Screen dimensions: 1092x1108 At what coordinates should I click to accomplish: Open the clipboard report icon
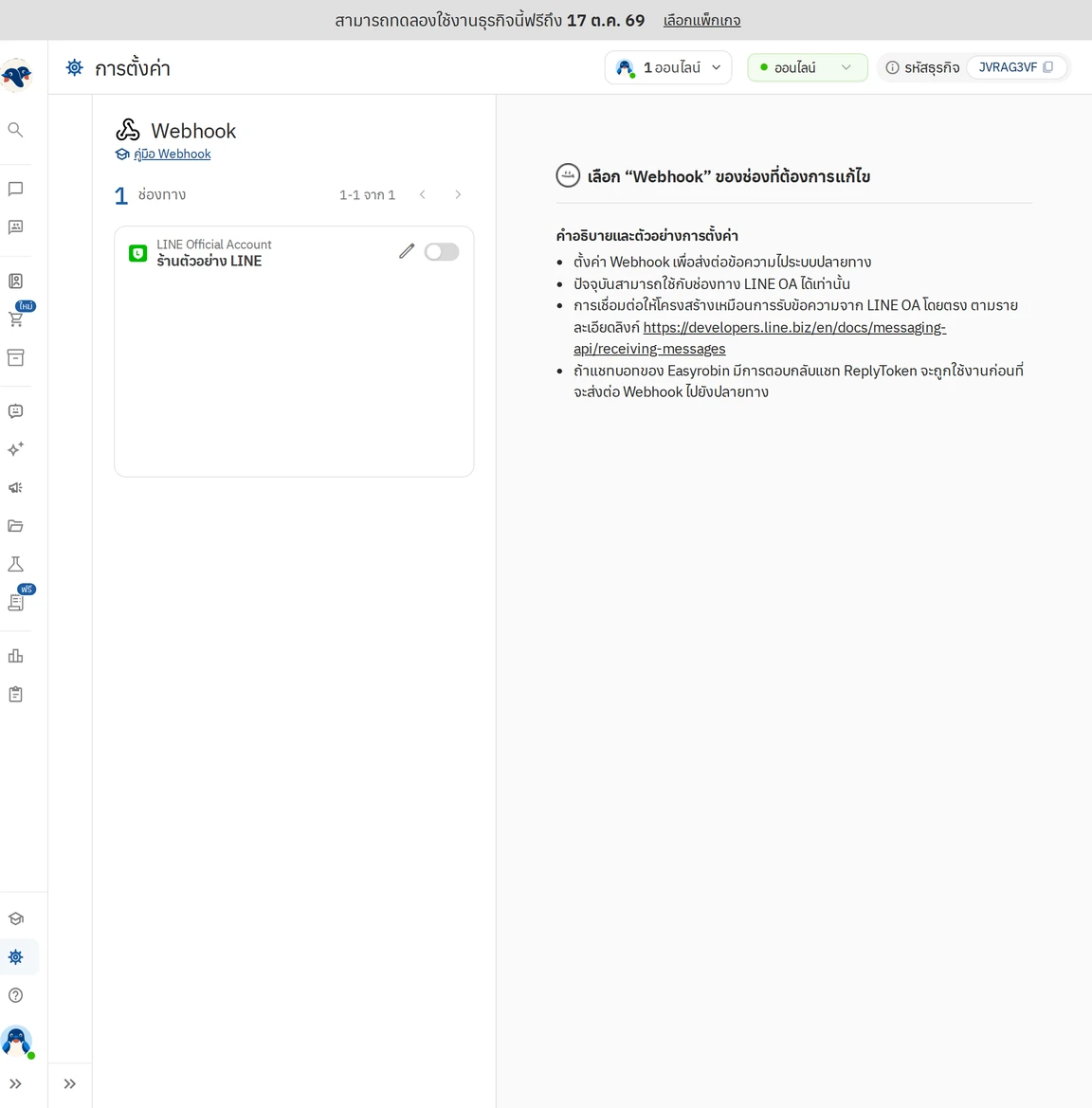tap(15, 695)
